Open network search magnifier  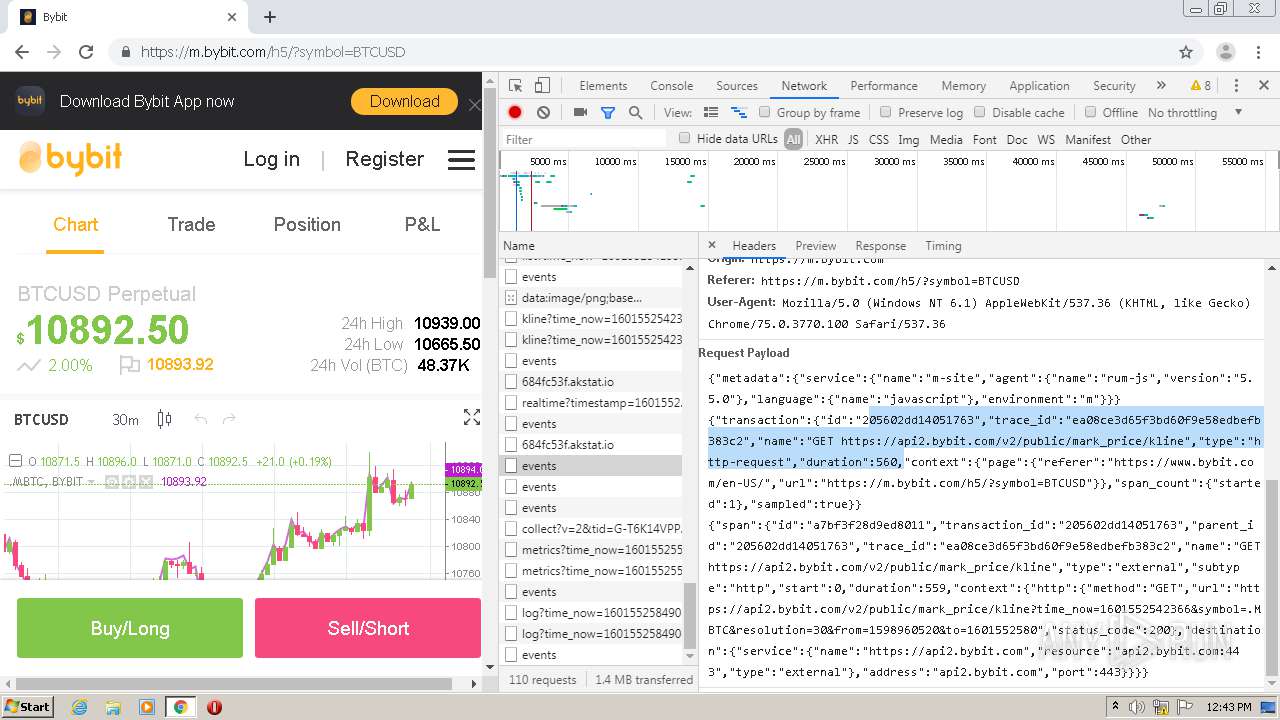coord(635,113)
